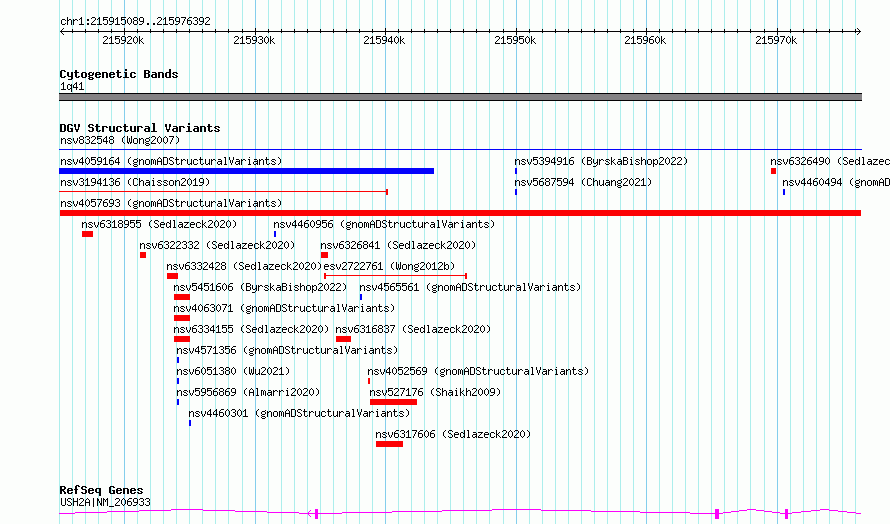Click the nsv6332428 (Sedlazeck2020) label

pyautogui.click(x=244, y=266)
